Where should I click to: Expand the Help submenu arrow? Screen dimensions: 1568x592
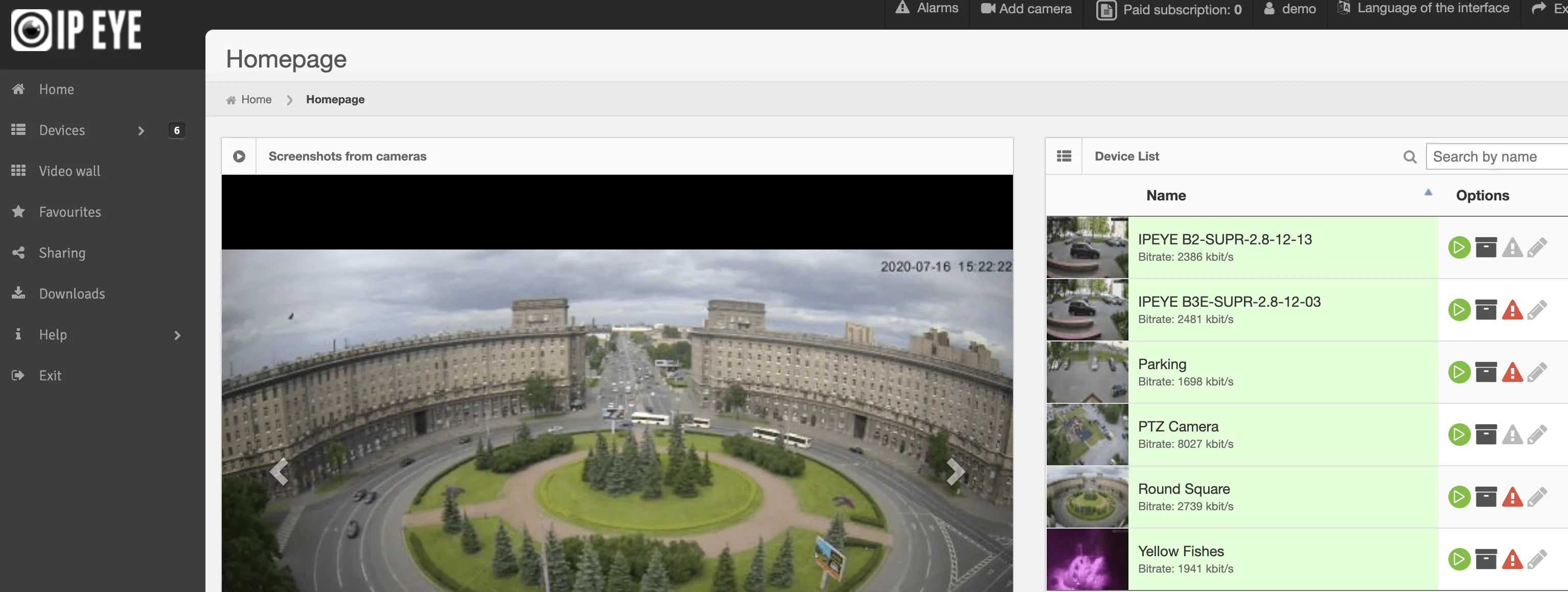pyautogui.click(x=178, y=335)
